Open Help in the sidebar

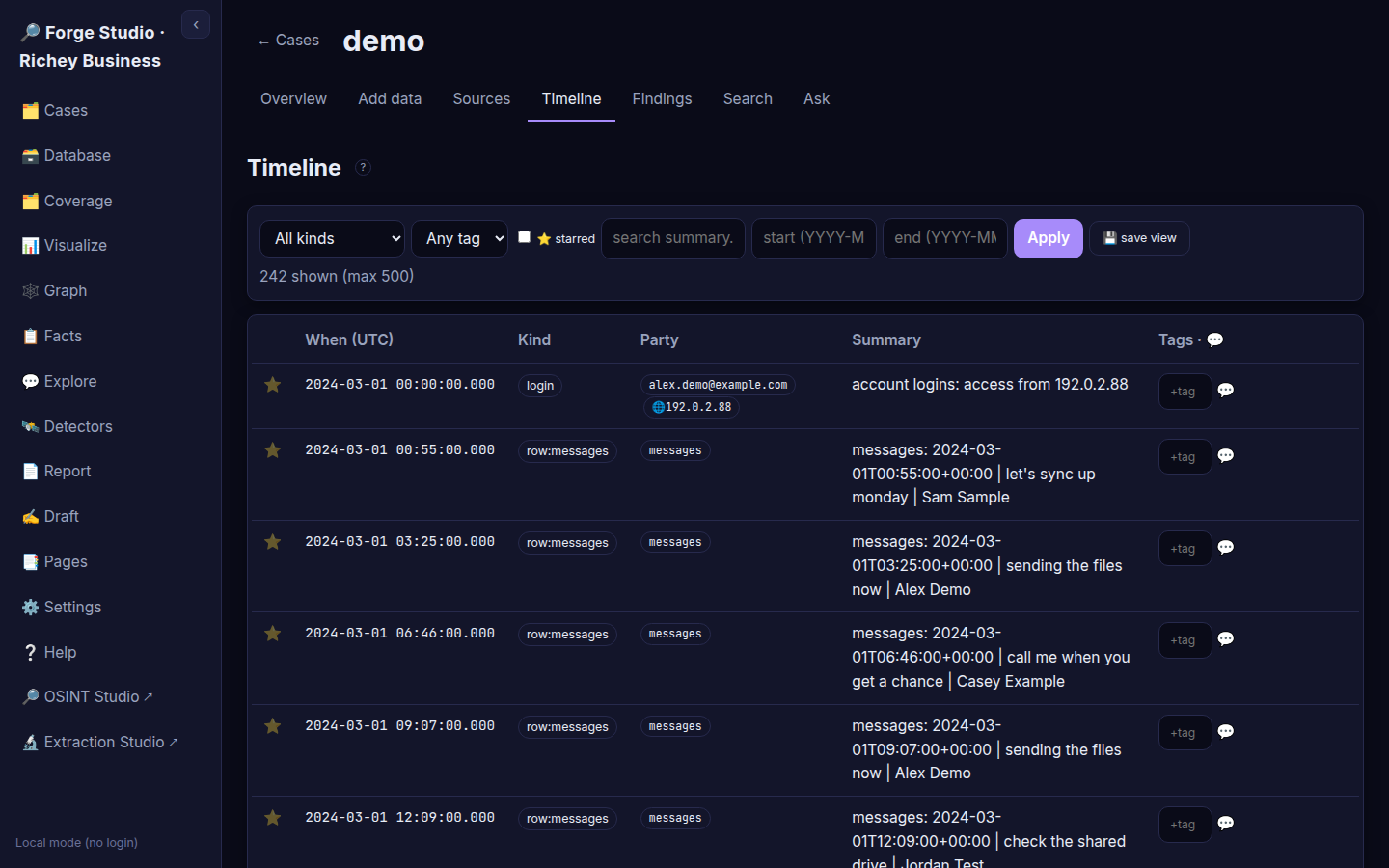point(110,652)
